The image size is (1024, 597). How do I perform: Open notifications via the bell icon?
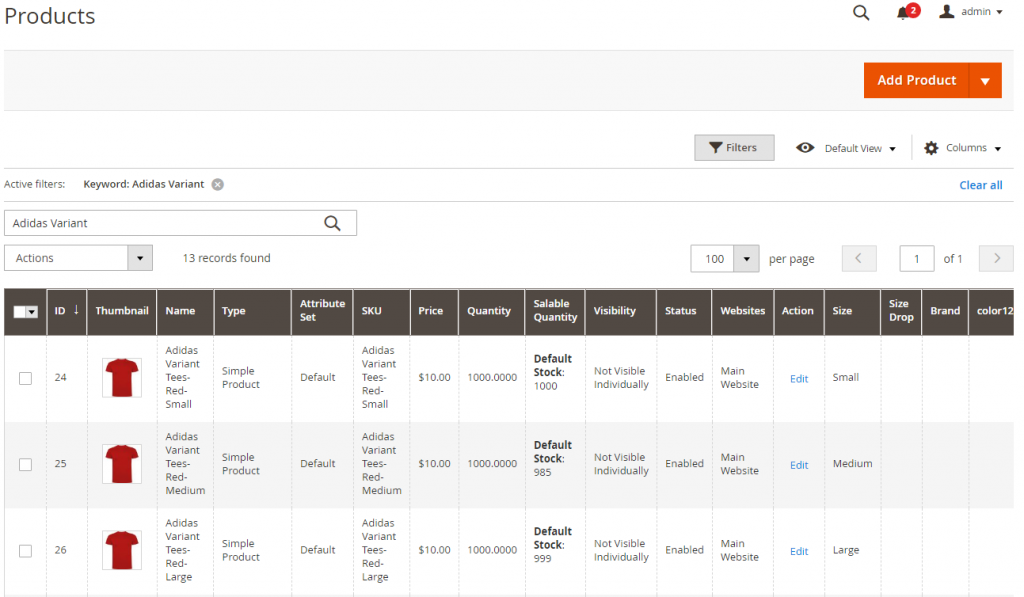click(x=903, y=12)
